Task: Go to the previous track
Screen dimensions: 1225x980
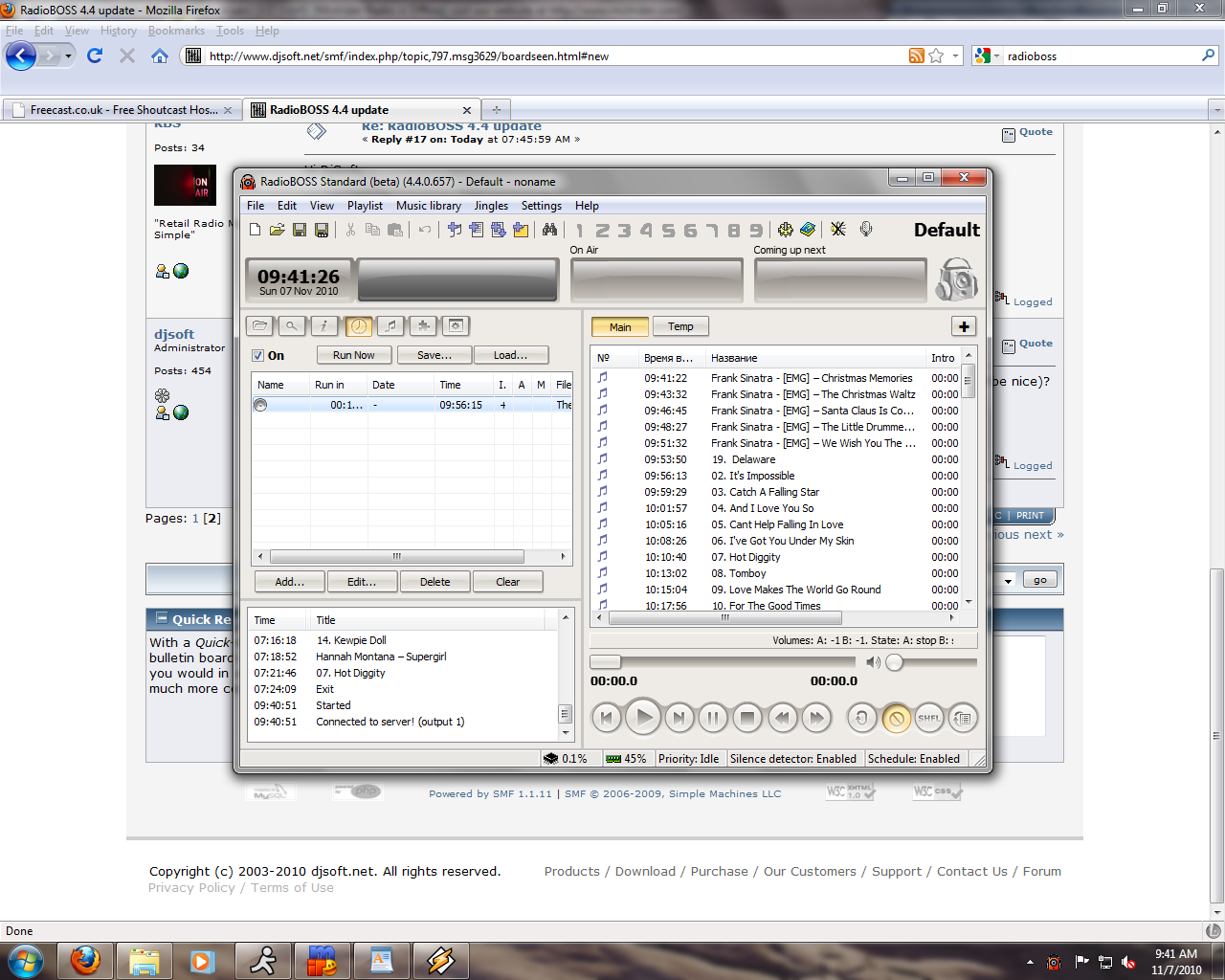Action: [607, 717]
